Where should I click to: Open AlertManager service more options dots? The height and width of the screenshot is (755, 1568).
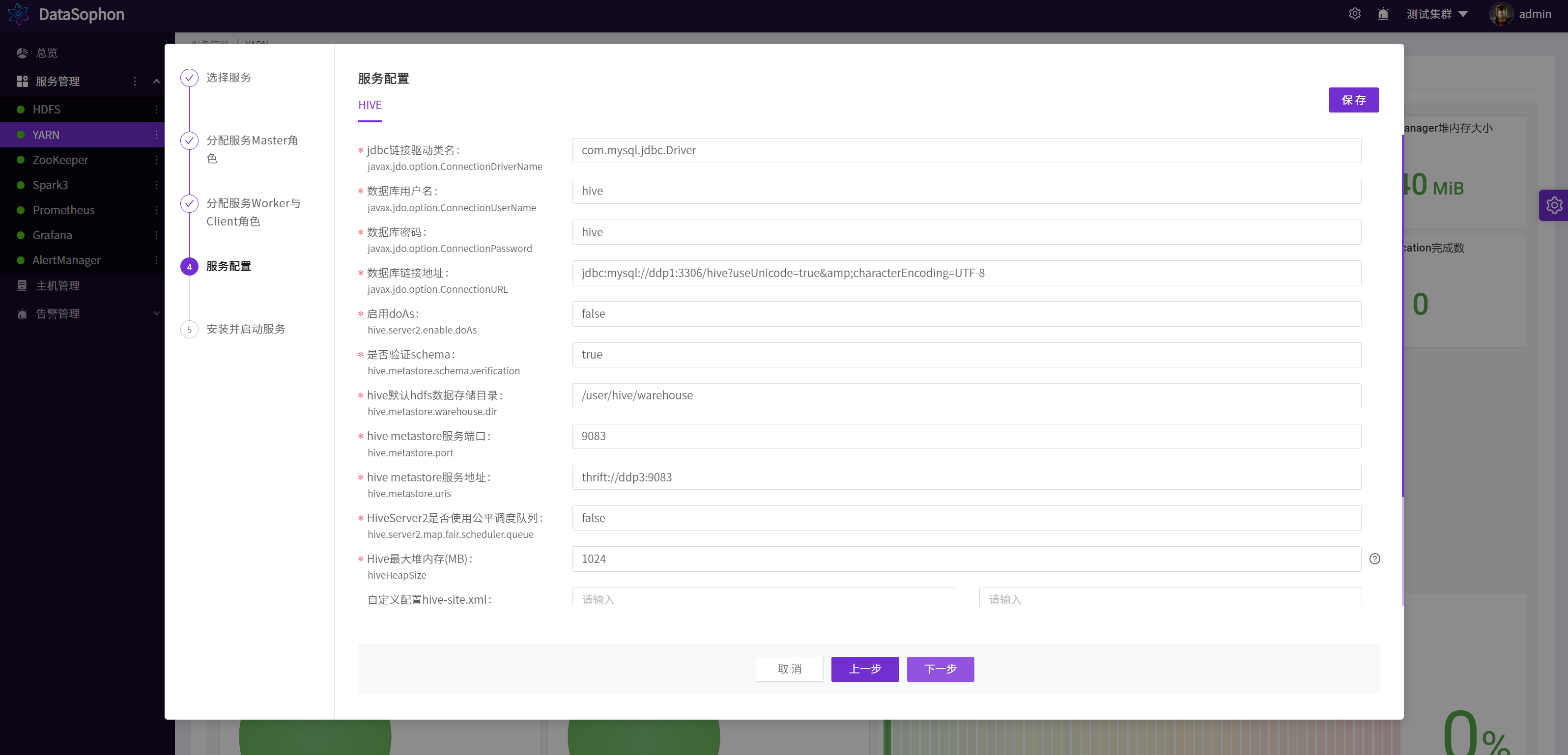[156, 260]
